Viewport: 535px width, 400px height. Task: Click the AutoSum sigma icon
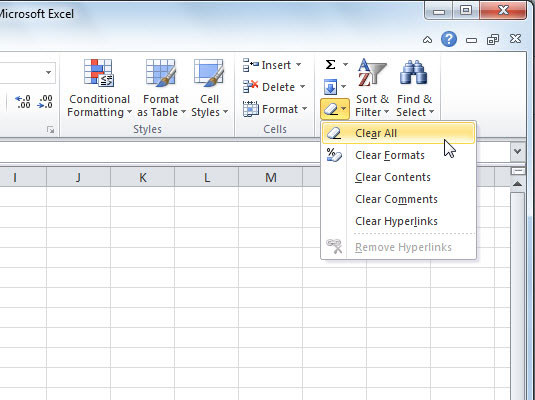[x=330, y=65]
